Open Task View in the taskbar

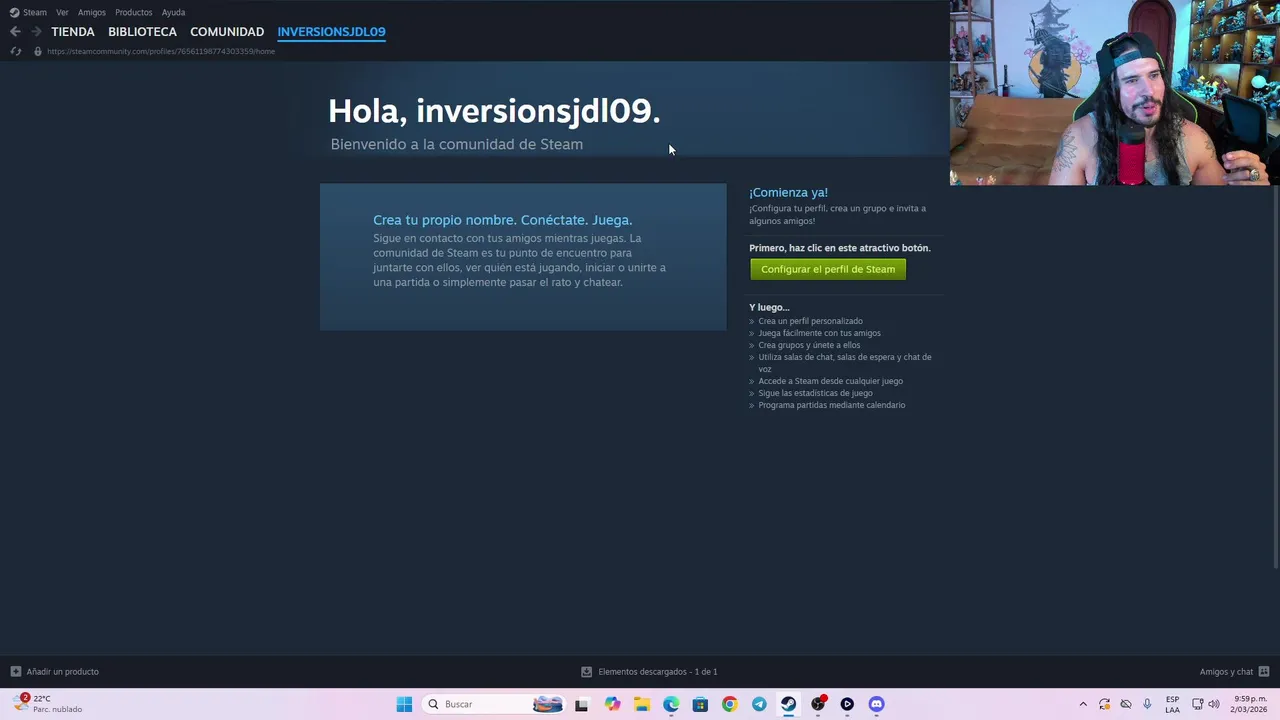click(581, 704)
